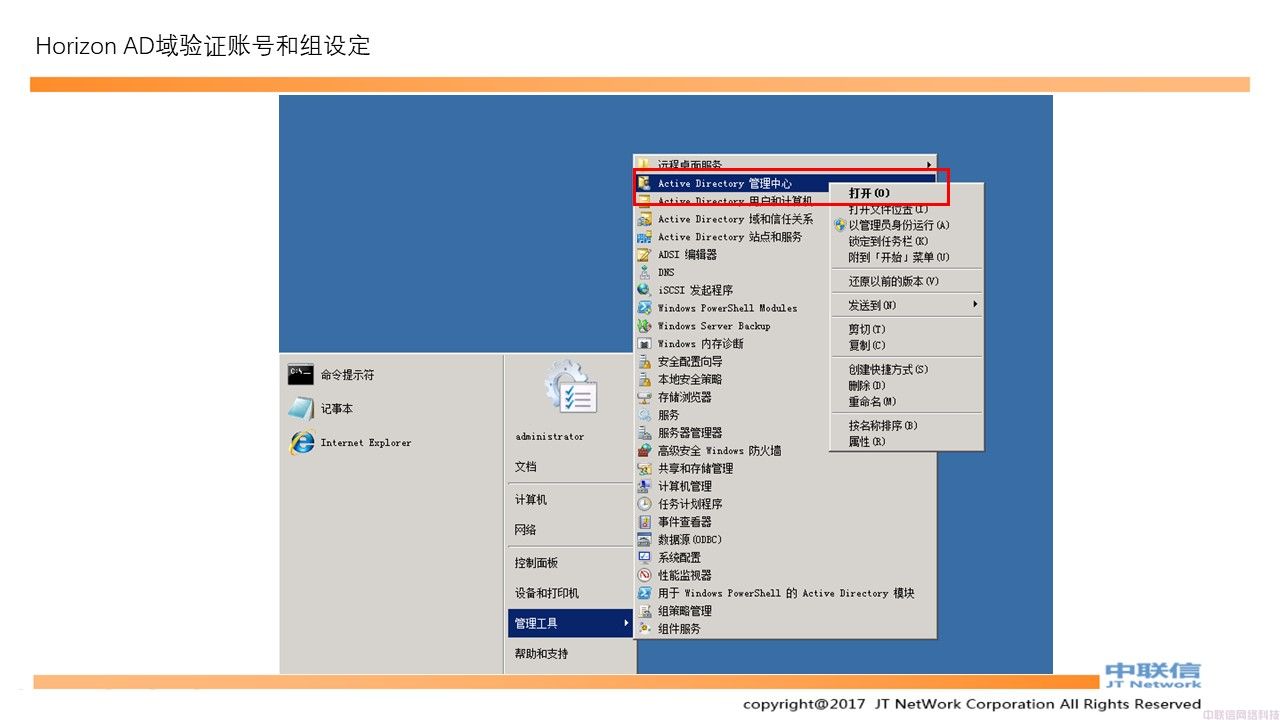Click the 性能监视器 icon
Viewport: 1280px width, 720px height.
point(645,575)
